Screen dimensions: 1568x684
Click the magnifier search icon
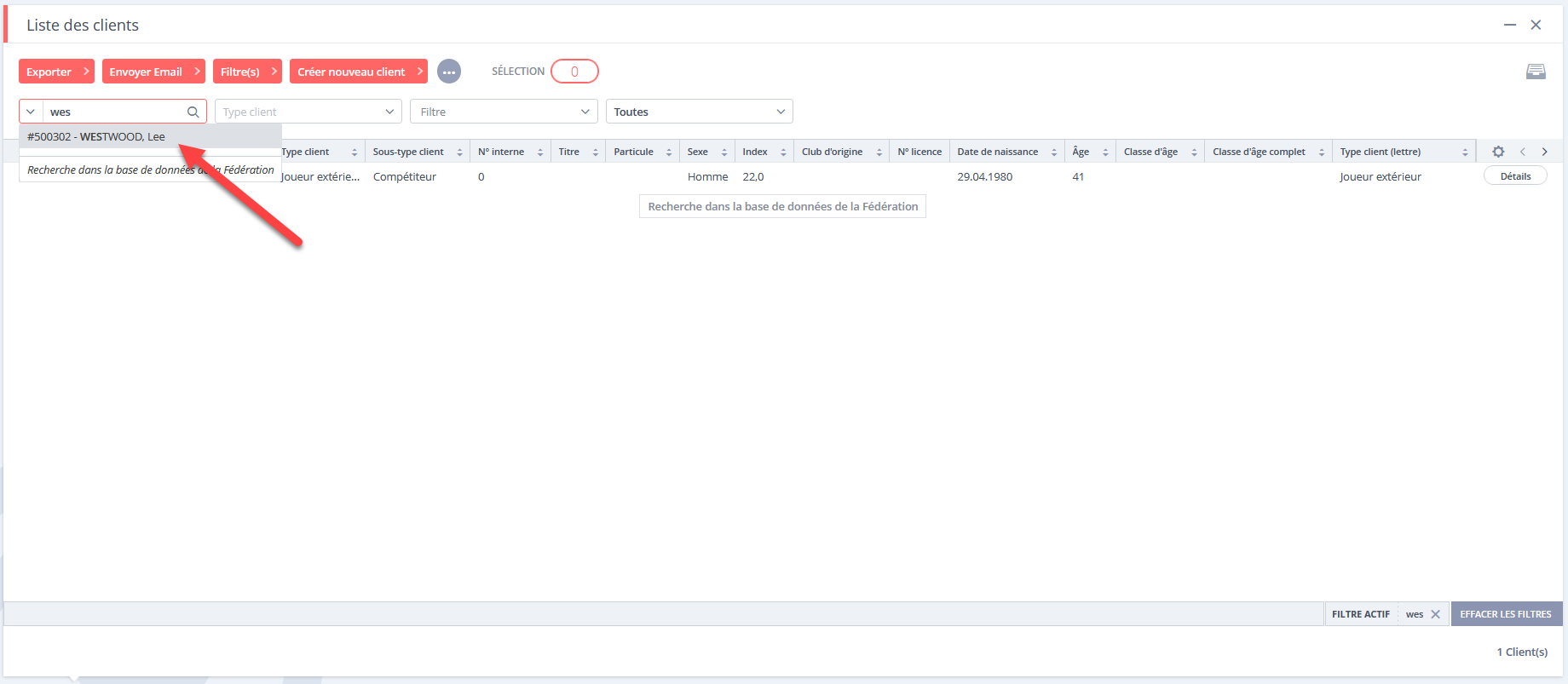pos(193,112)
